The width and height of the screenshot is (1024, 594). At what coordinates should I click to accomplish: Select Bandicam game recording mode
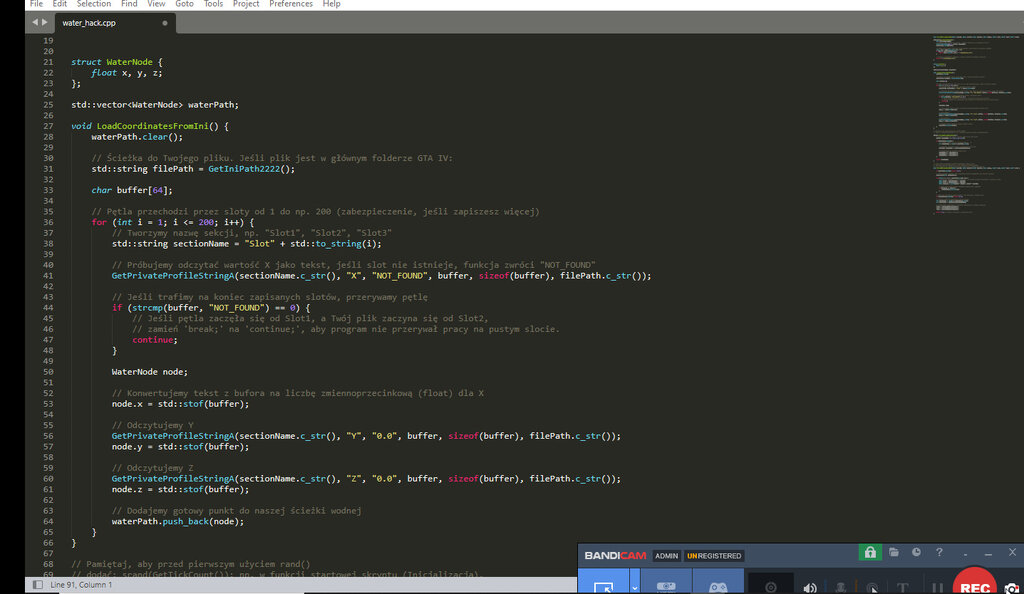pyautogui.click(x=718, y=584)
